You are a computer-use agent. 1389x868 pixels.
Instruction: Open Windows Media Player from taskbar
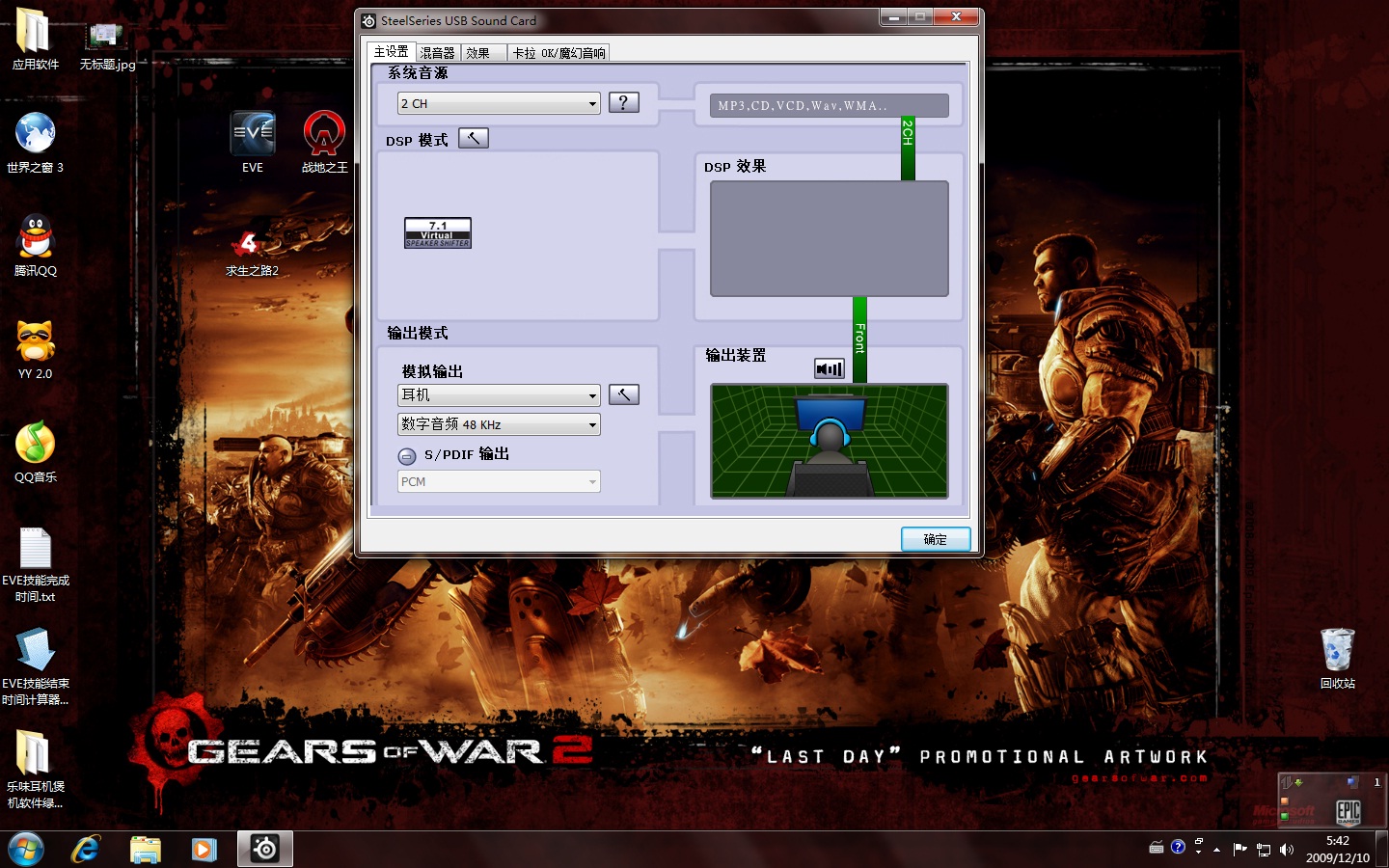[204, 850]
